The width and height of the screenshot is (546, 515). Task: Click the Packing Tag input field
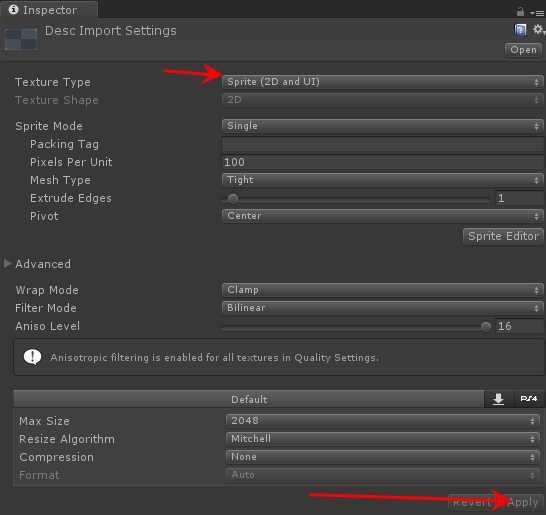382,144
